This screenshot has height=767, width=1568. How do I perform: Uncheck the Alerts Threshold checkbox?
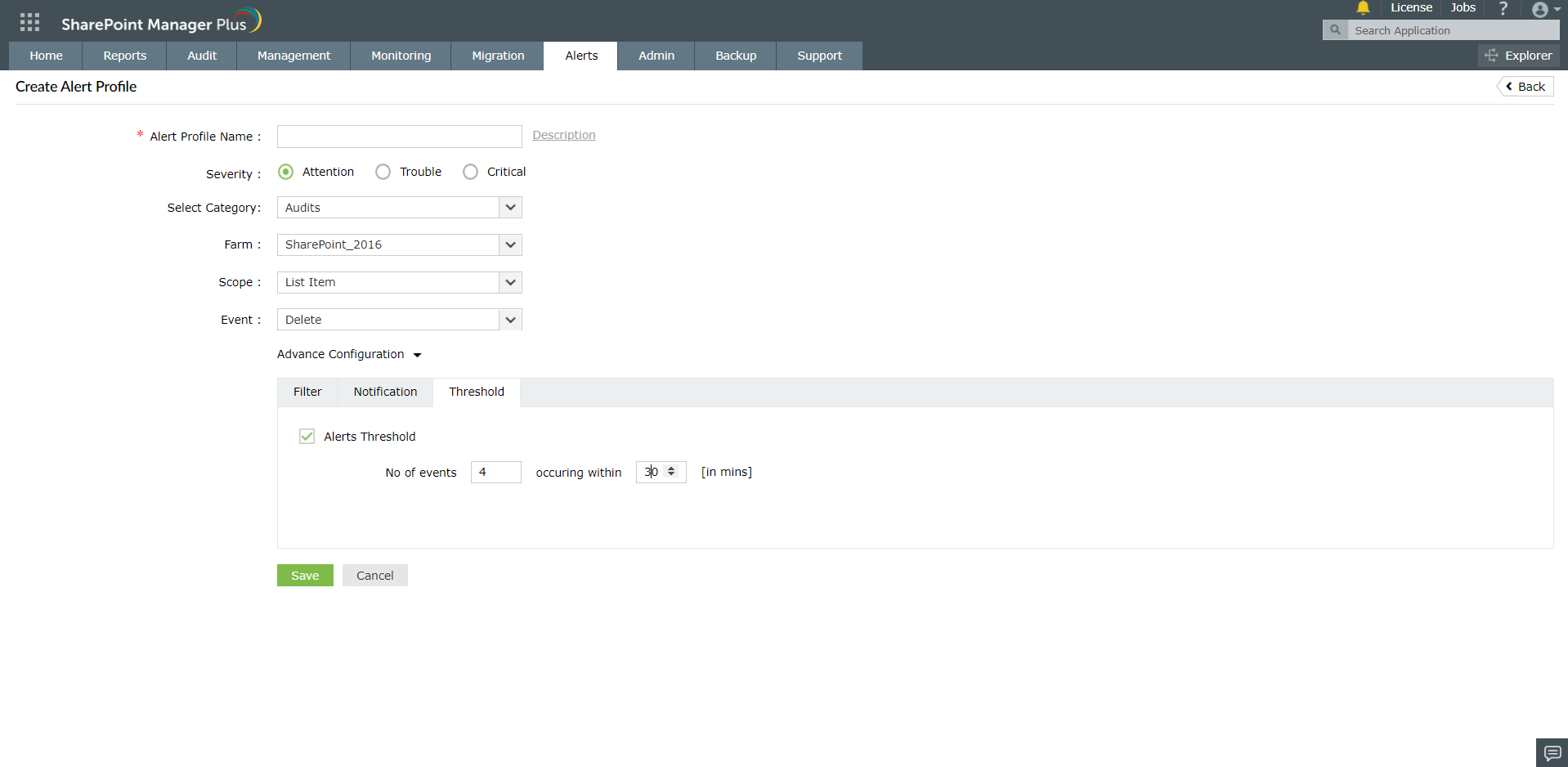[x=307, y=436]
